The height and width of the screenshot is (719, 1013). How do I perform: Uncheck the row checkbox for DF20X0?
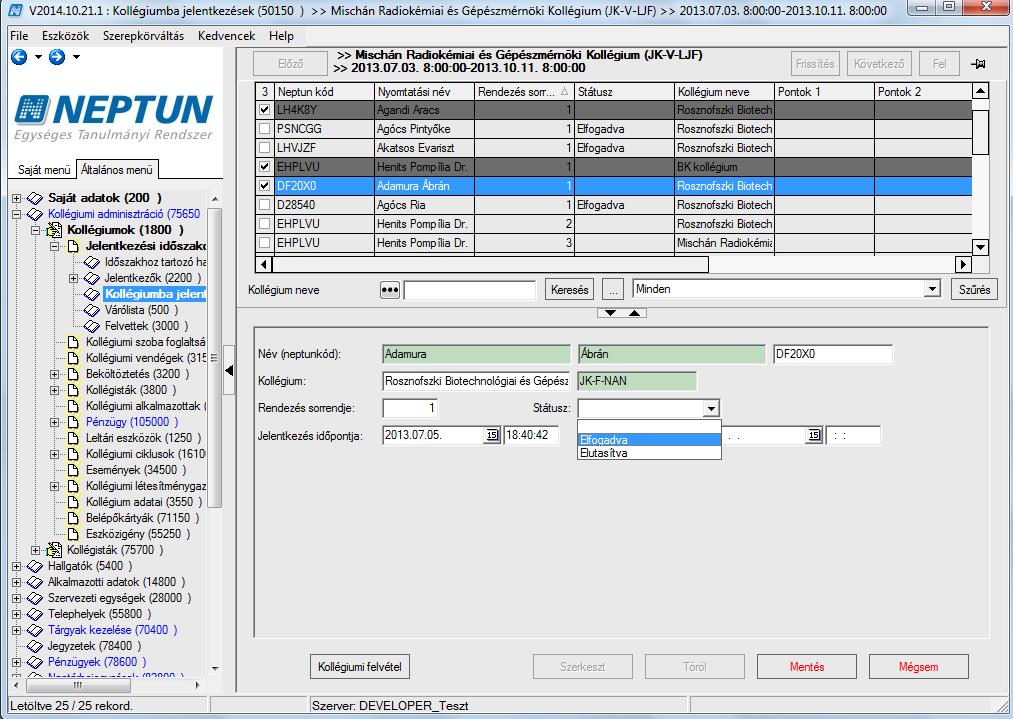click(264, 186)
